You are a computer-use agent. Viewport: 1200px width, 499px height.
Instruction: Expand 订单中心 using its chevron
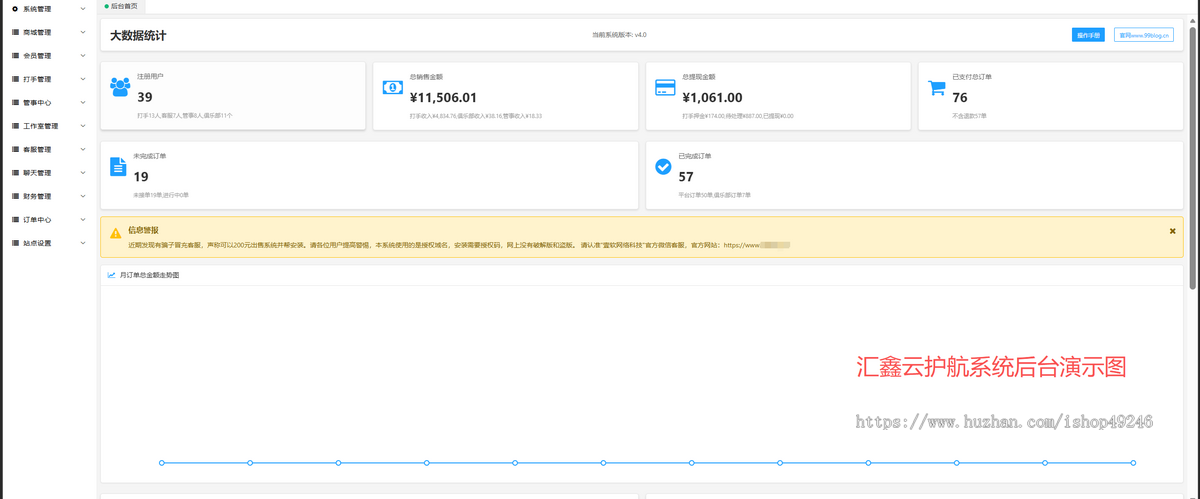[x=83, y=219]
